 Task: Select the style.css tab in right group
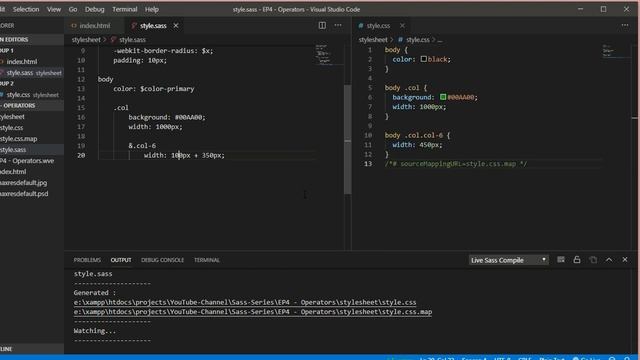click(378, 25)
